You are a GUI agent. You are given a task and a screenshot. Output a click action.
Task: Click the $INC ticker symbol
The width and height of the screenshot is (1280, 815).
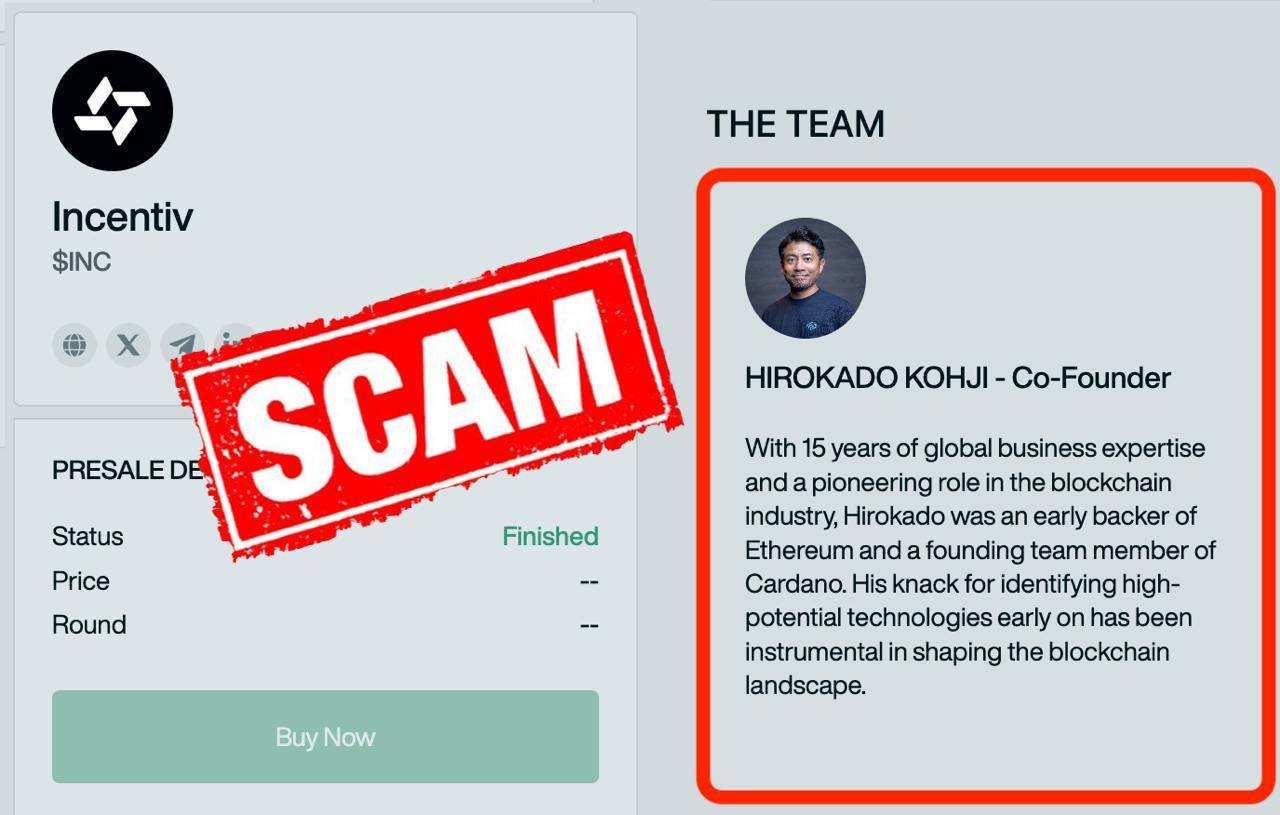[x=81, y=262]
